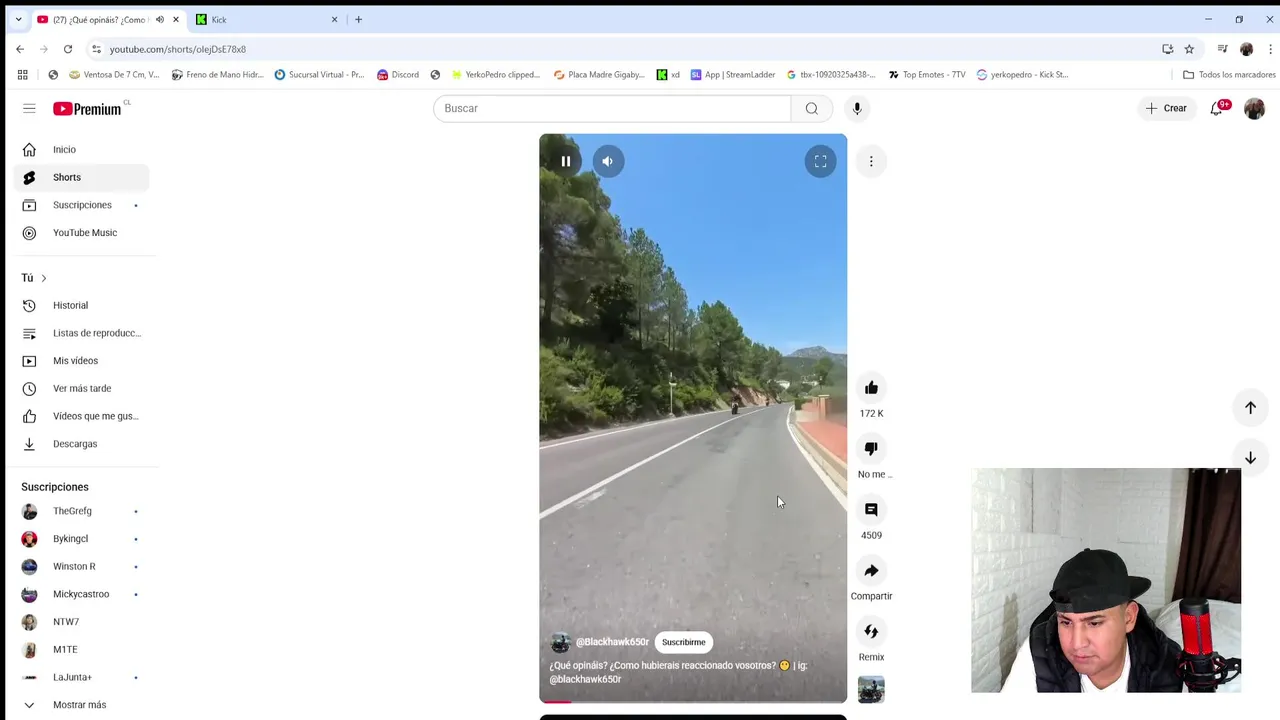Open Suscripciones in the sidebar

pos(82,205)
